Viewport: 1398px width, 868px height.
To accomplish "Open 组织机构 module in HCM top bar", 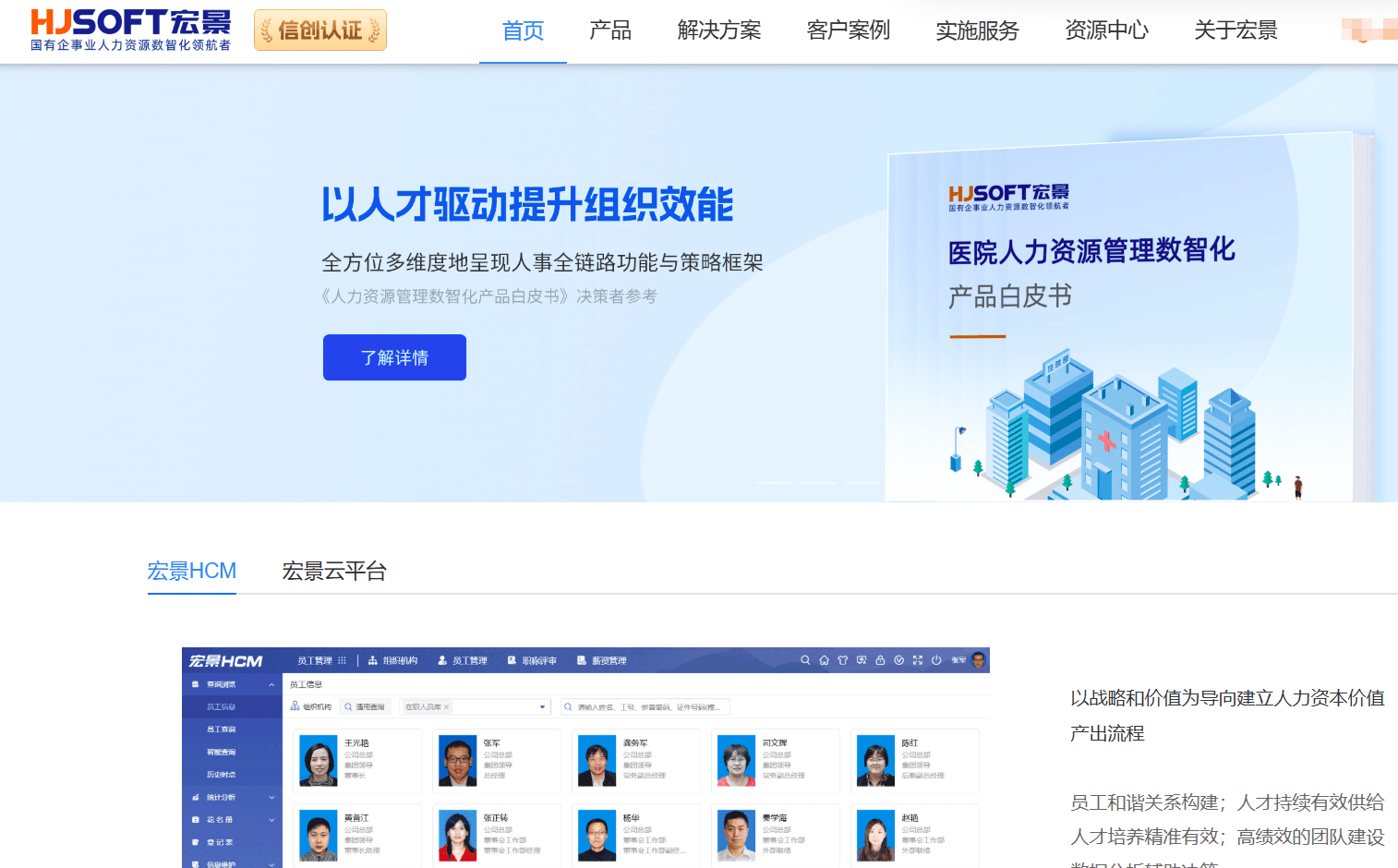I will click(393, 660).
